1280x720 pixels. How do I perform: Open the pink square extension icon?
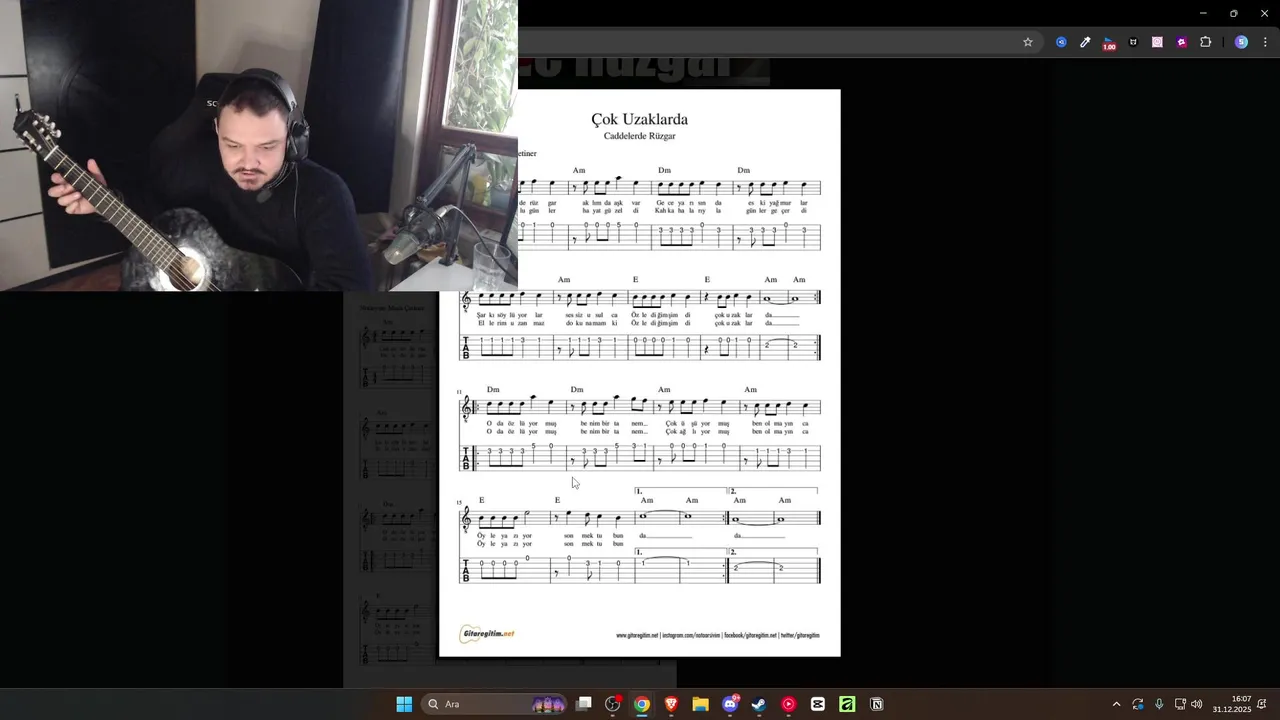1157,42
